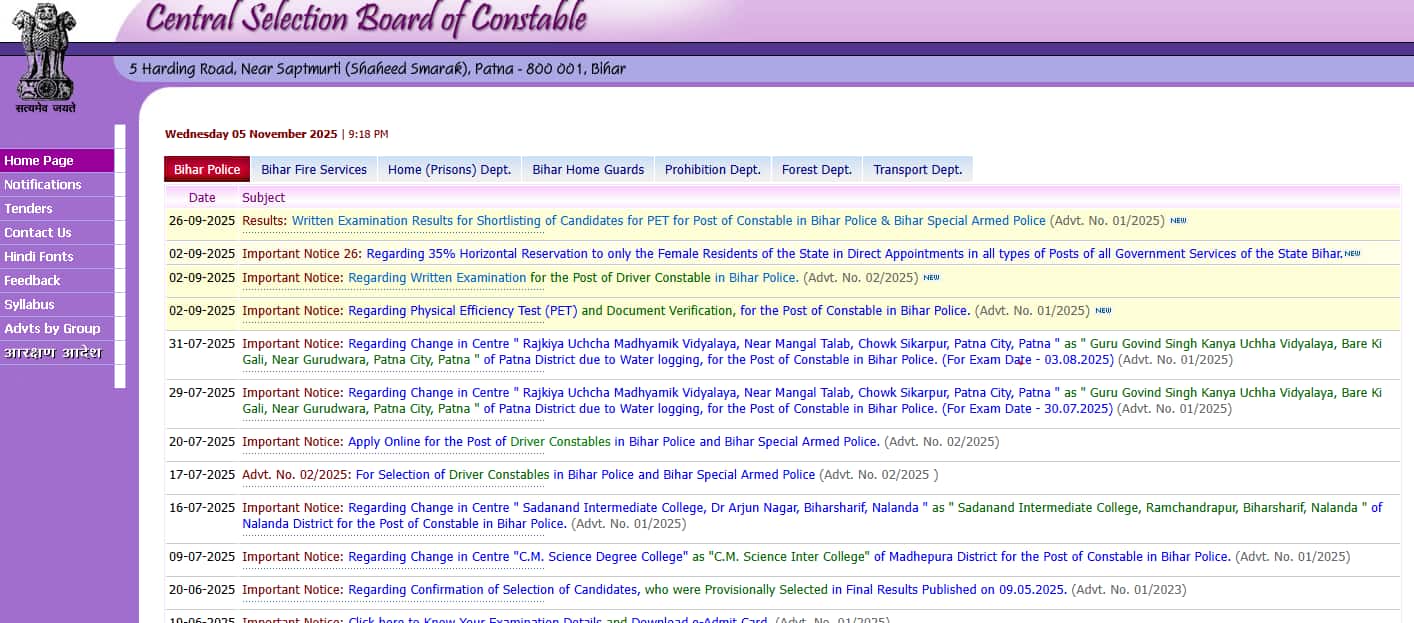This screenshot has height=623, width=1414.
Task: Open the Home (Prisons) Dept. tab
Action: pos(449,169)
